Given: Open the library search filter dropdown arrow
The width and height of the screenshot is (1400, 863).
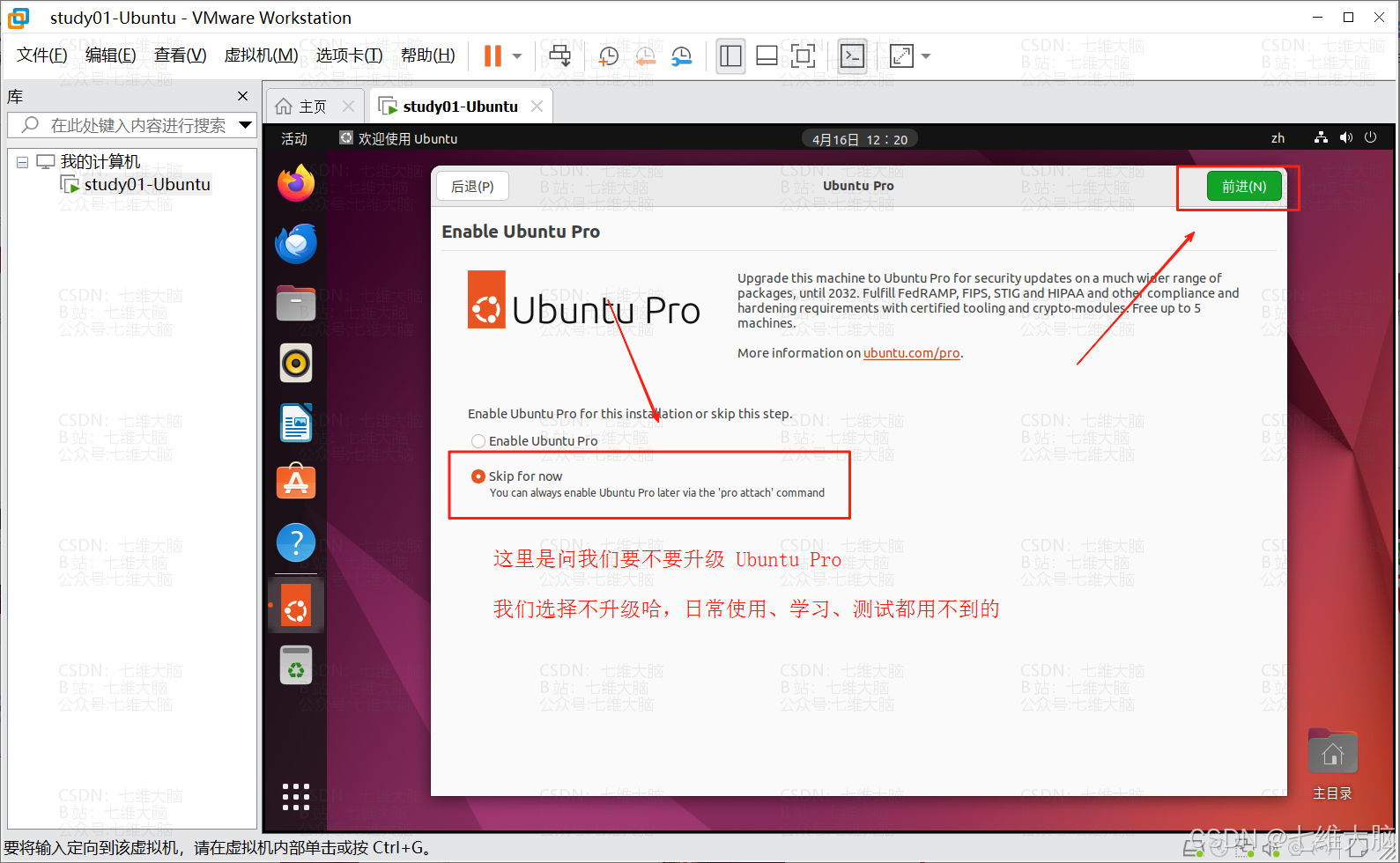Looking at the screenshot, I should pos(246,125).
